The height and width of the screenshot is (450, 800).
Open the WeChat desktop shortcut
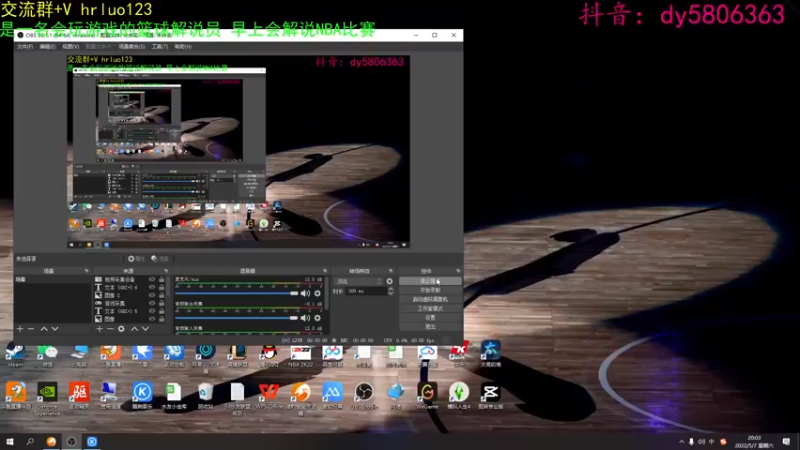(47, 354)
